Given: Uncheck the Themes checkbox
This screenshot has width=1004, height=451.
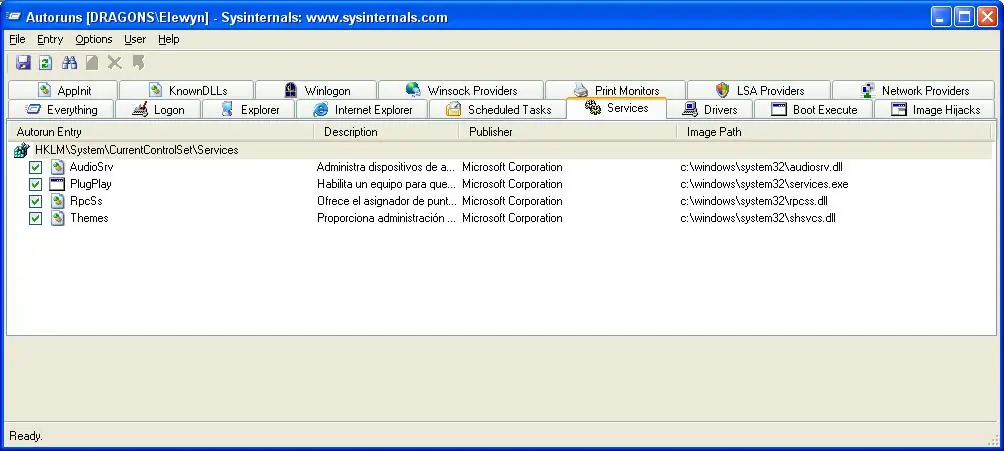Looking at the screenshot, I should tap(35, 218).
